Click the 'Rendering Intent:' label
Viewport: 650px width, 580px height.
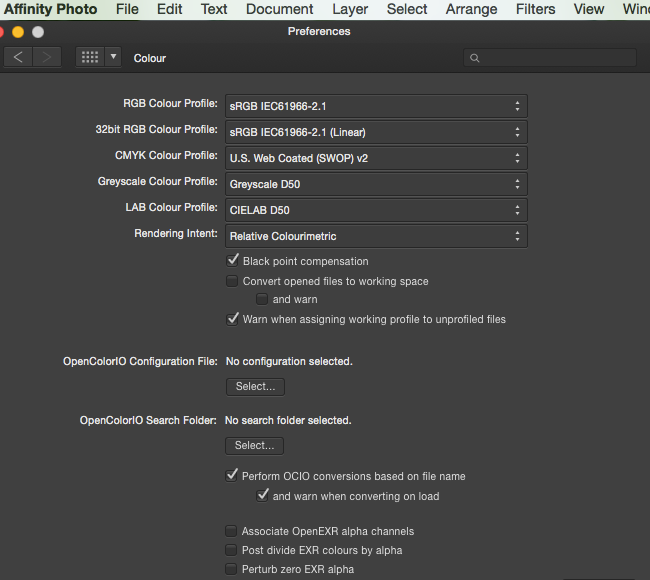[176, 233]
